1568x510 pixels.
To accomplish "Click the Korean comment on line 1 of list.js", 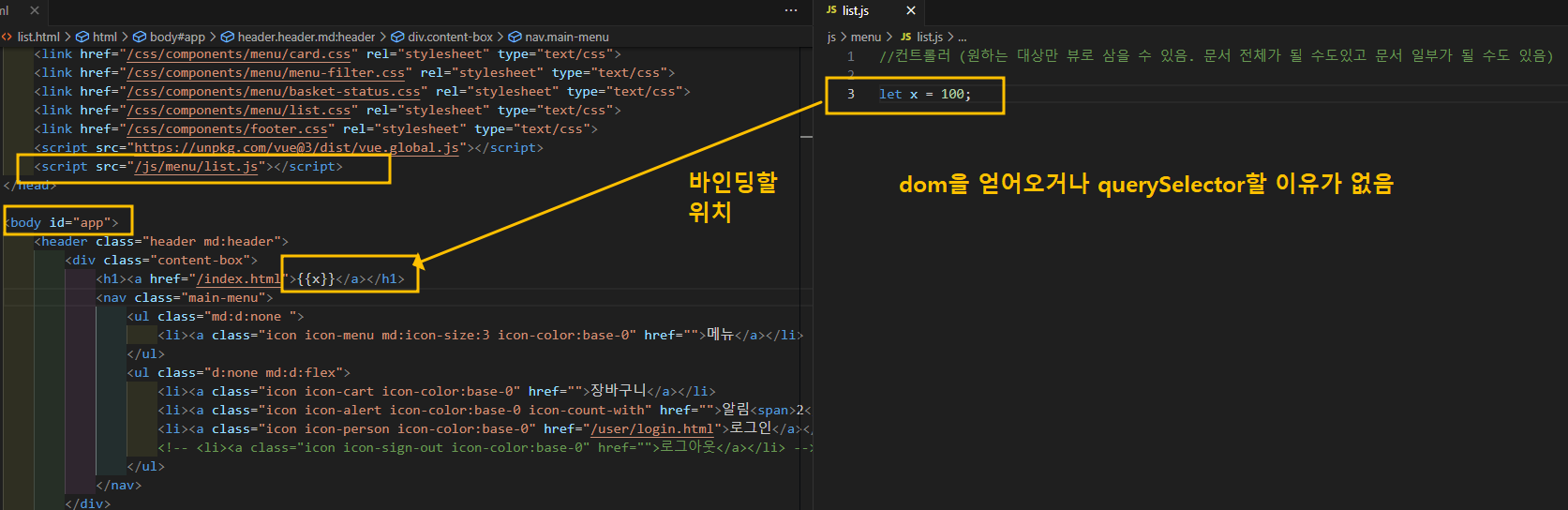I will (x=1216, y=56).
